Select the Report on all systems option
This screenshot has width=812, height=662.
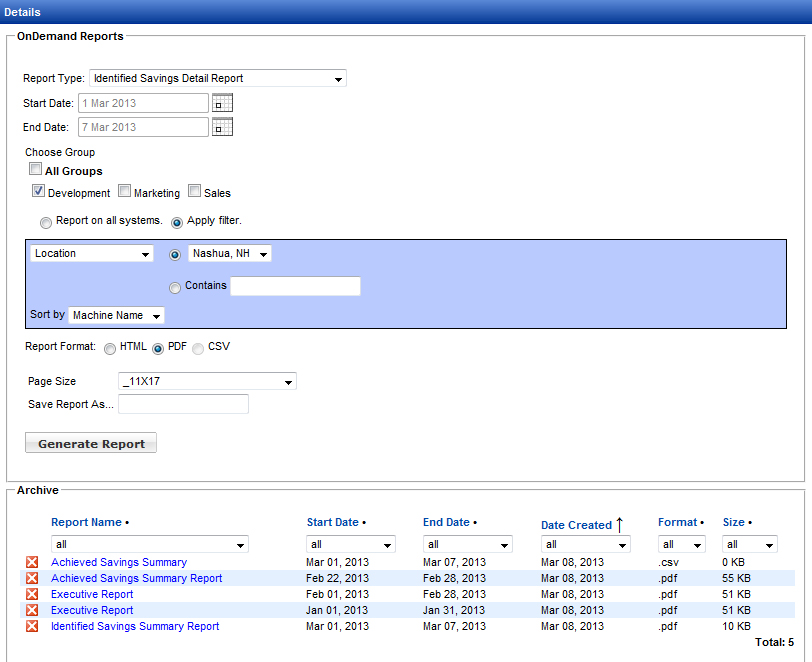click(x=46, y=222)
